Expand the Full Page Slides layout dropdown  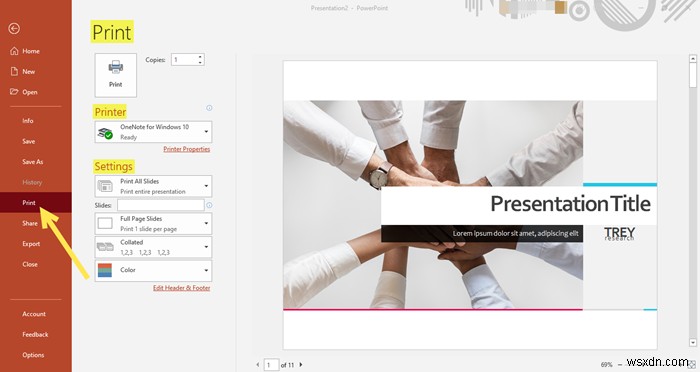click(153, 223)
